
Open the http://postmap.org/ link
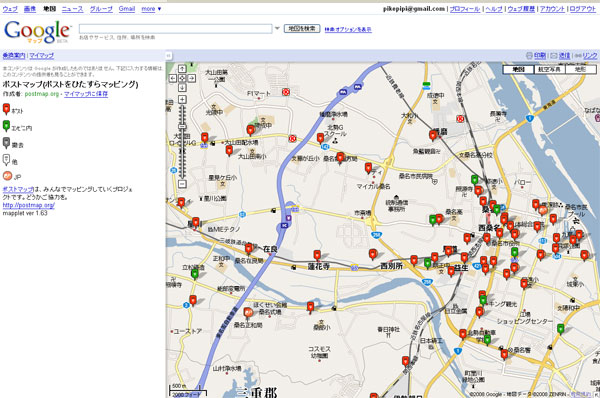pyautogui.click(x=29, y=205)
